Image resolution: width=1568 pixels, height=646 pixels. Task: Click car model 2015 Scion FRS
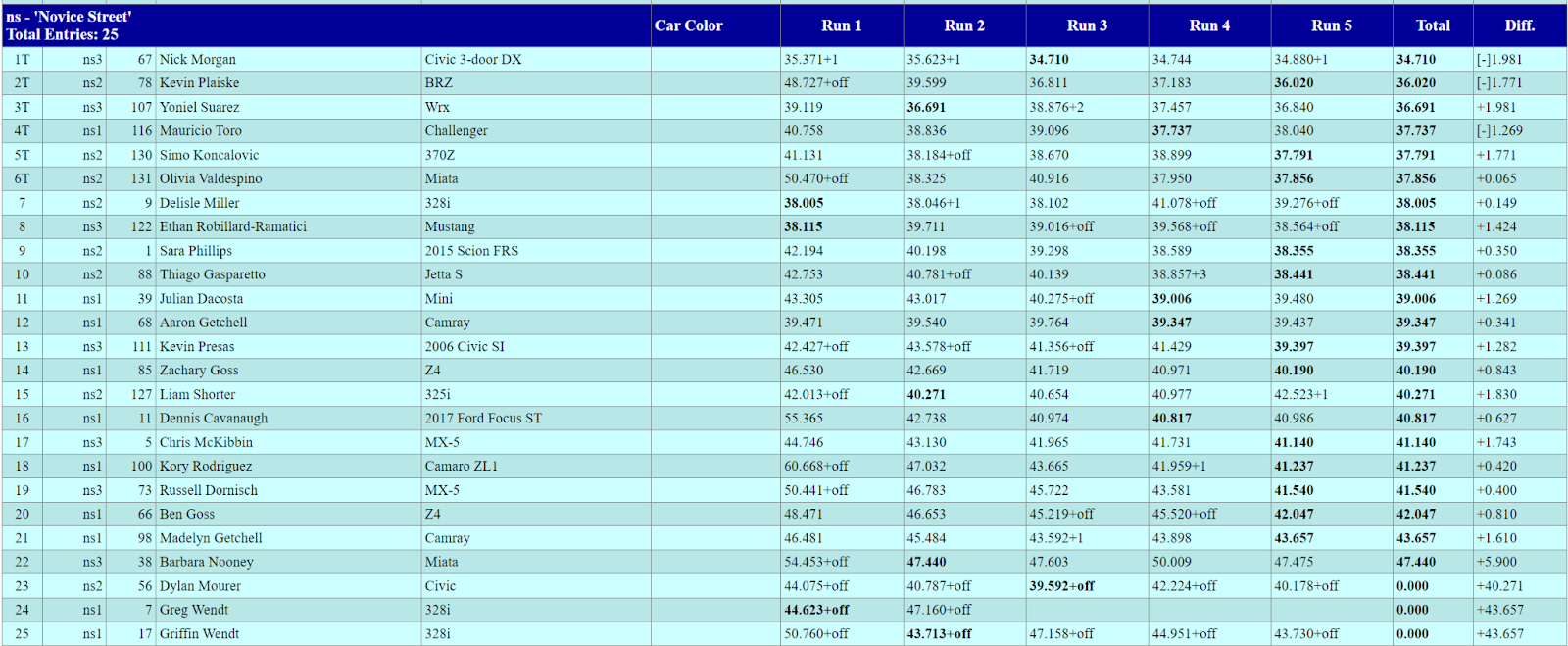[x=471, y=251]
